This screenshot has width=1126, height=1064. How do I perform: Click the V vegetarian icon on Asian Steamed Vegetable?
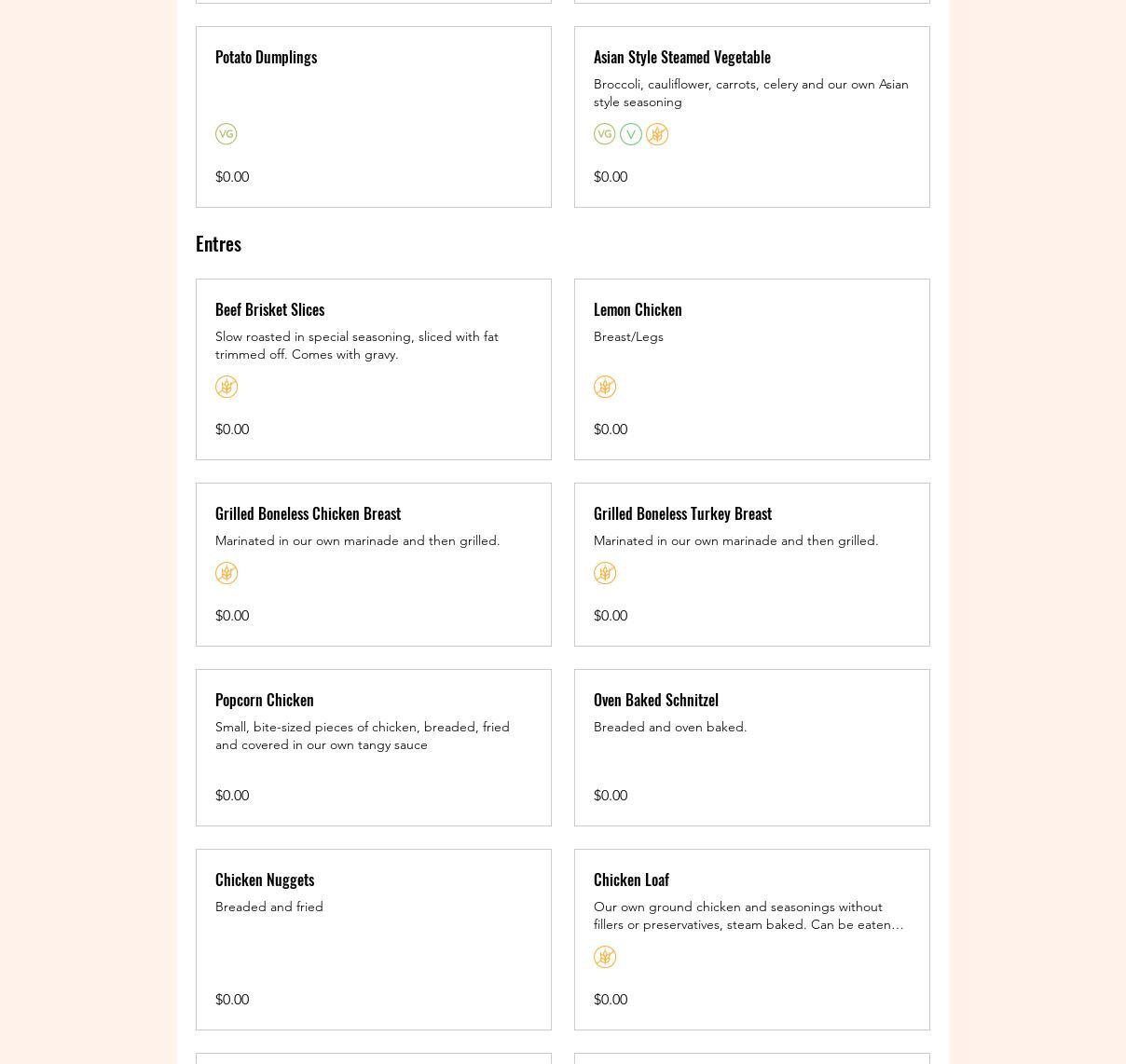pyautogui.click(x=631, y=134)
